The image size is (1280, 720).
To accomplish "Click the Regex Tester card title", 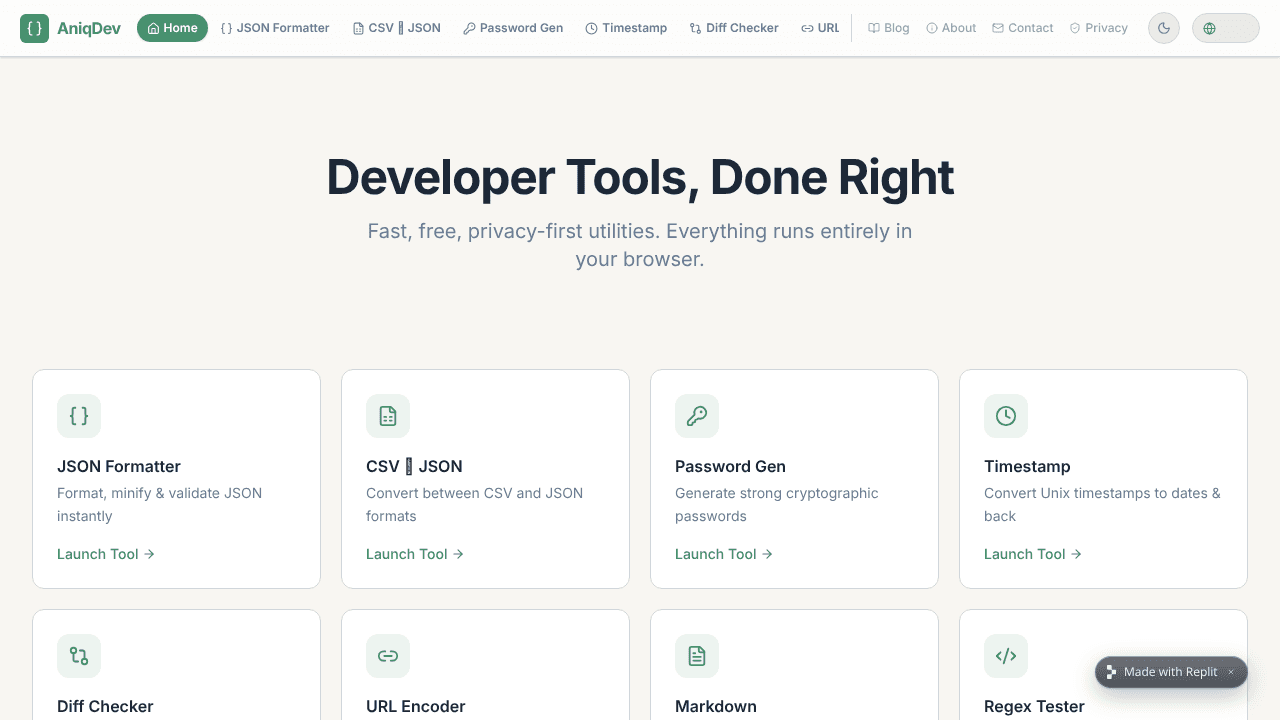I will [1034, 706].
